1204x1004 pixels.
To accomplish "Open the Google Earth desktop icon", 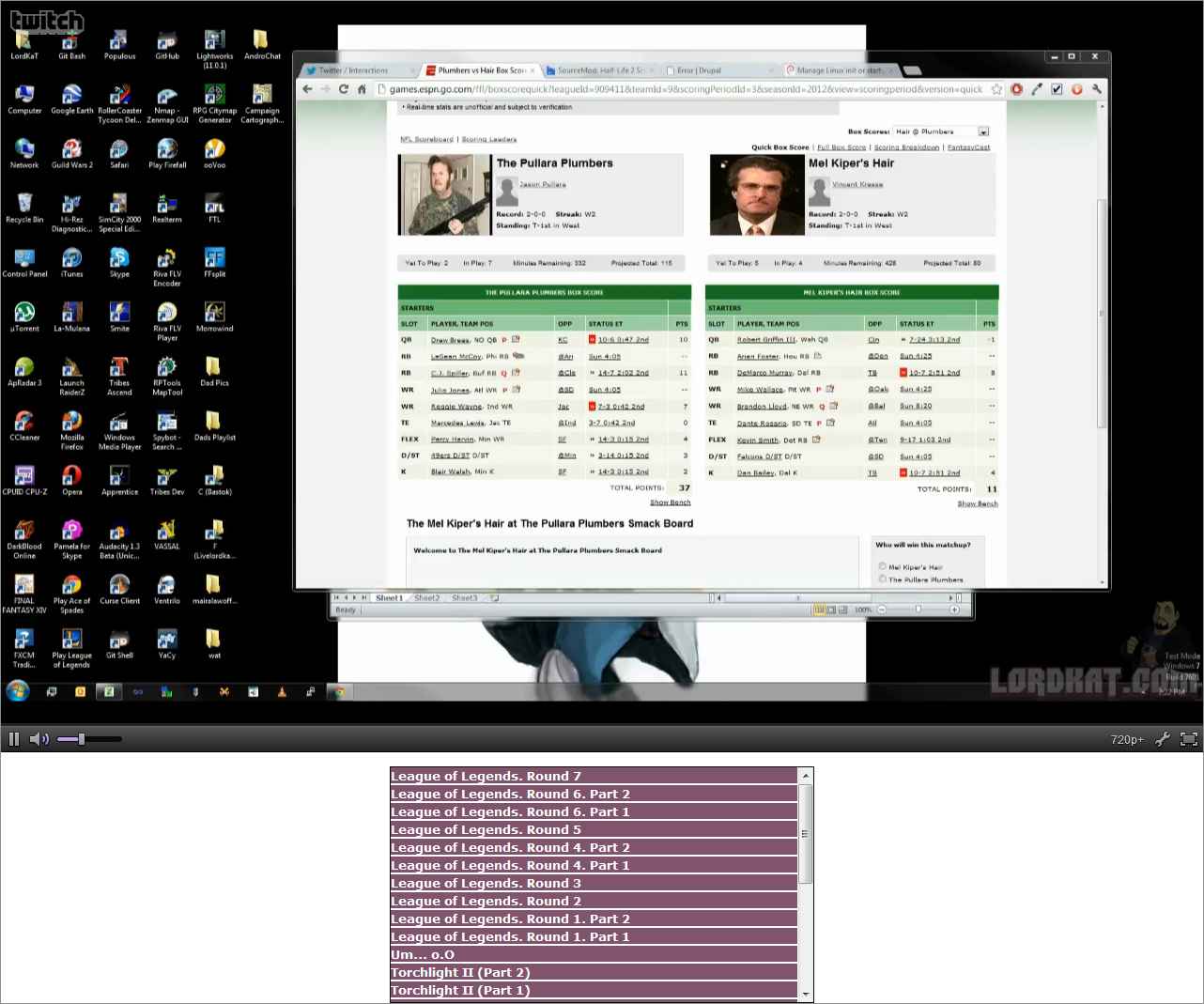I will (x=72, y=100).
